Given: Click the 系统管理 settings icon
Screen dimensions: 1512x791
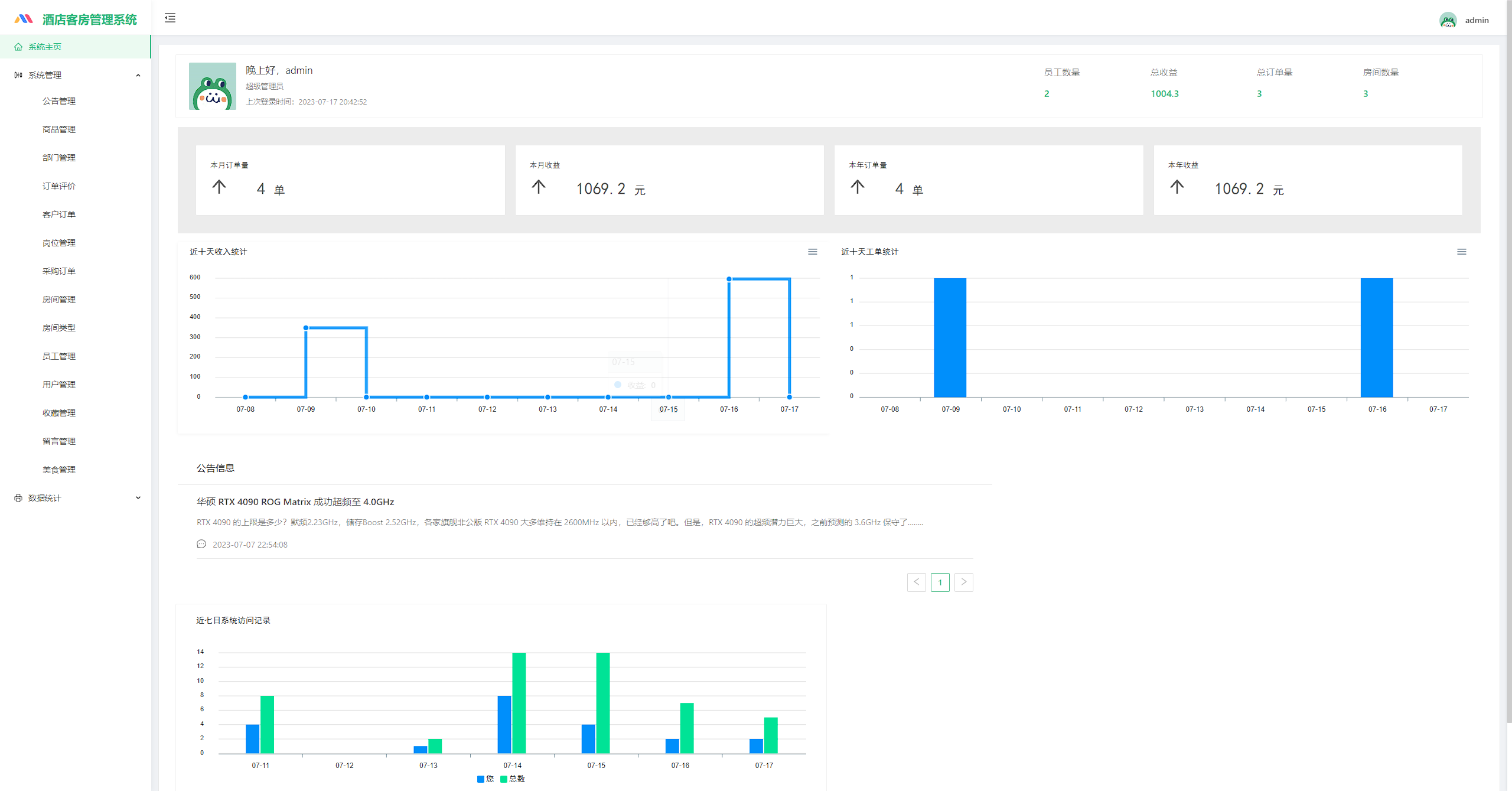Looking at the screenshot, I should point(18,75).
